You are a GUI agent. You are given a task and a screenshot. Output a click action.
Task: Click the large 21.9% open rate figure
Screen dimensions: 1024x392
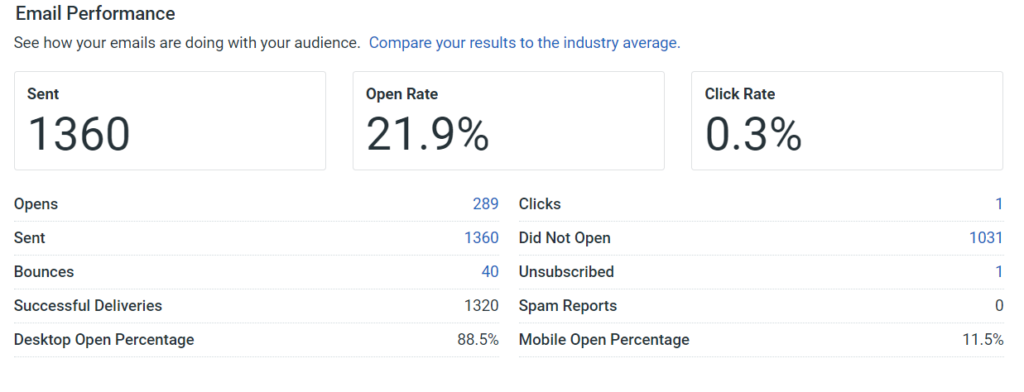coord(428,134)
